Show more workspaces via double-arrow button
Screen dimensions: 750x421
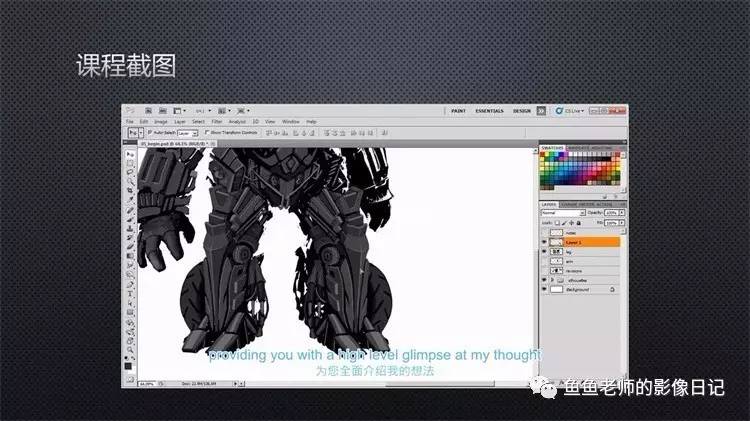click(x=541, y=111)
